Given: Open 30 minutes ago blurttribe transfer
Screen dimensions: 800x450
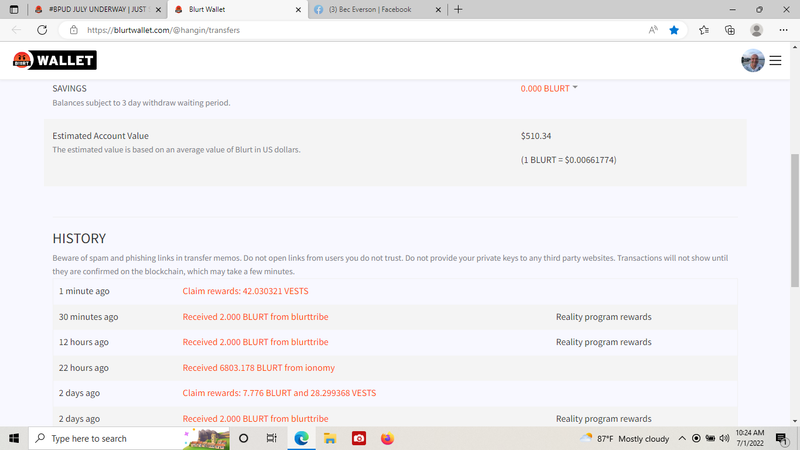Looking at the screenshot, I should 255,316.
